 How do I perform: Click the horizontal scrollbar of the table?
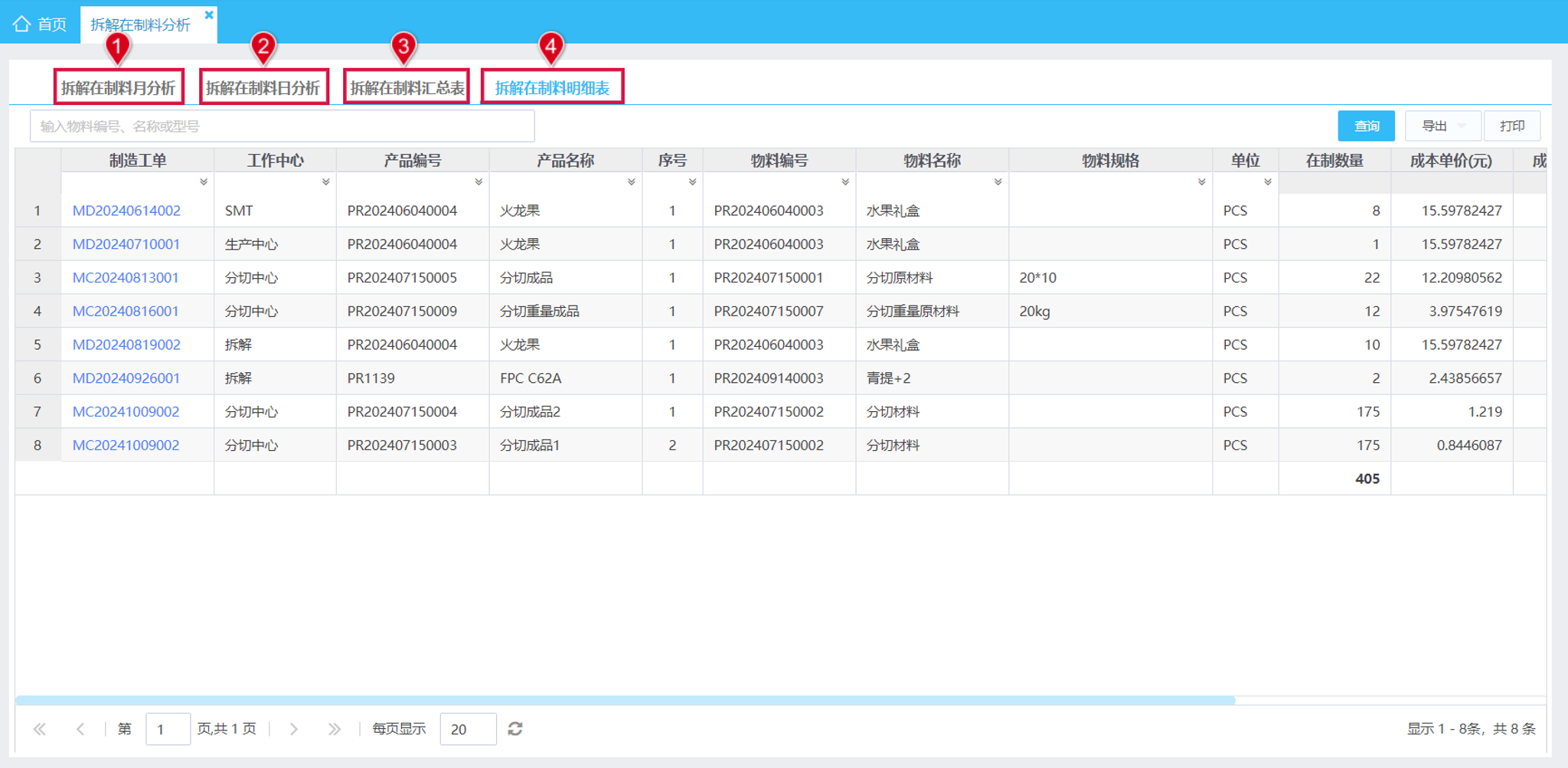[625, 700]
